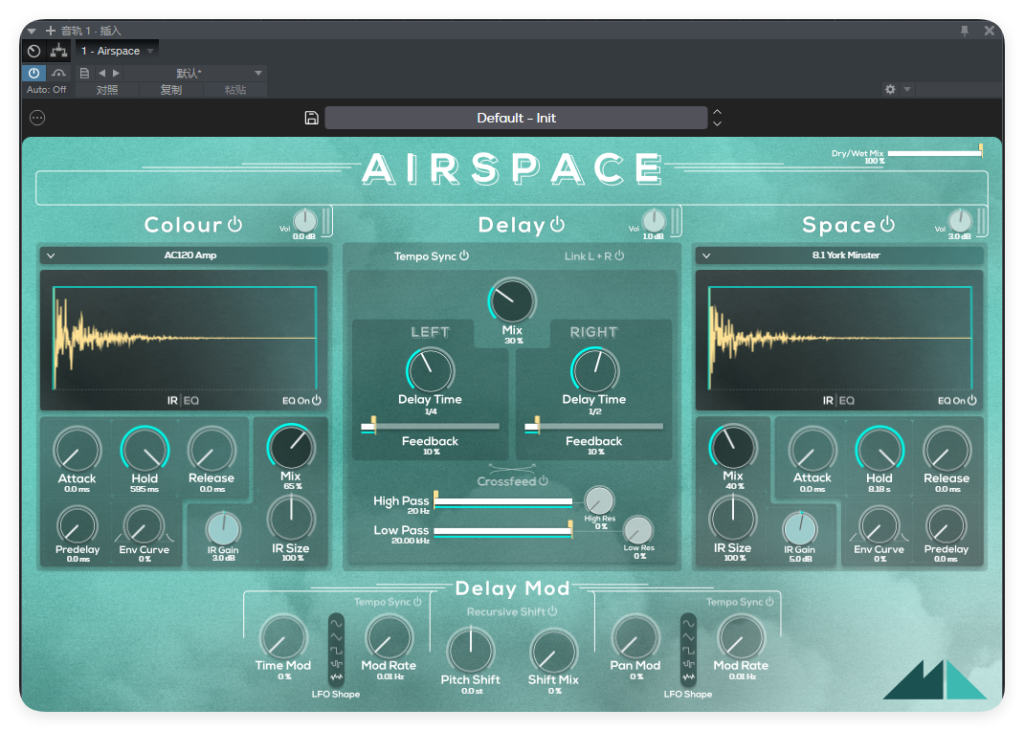
Task: Click the automation curve icon
Action: (59, 73)
